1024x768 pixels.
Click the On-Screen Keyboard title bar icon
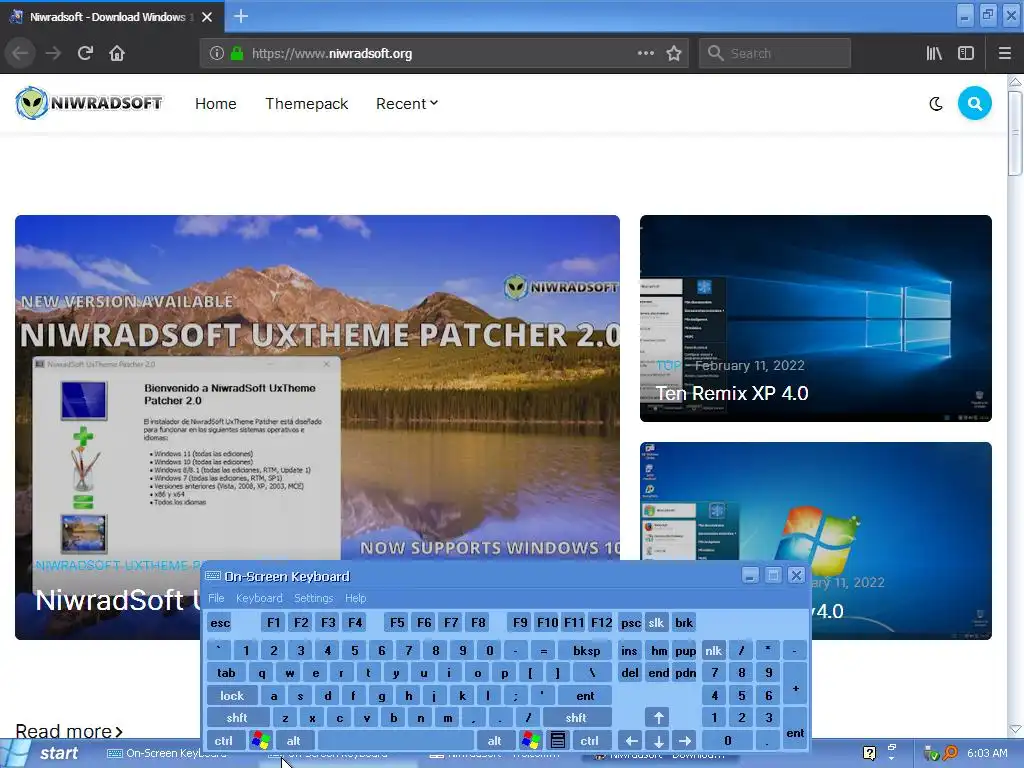click(x=212, y=576)
